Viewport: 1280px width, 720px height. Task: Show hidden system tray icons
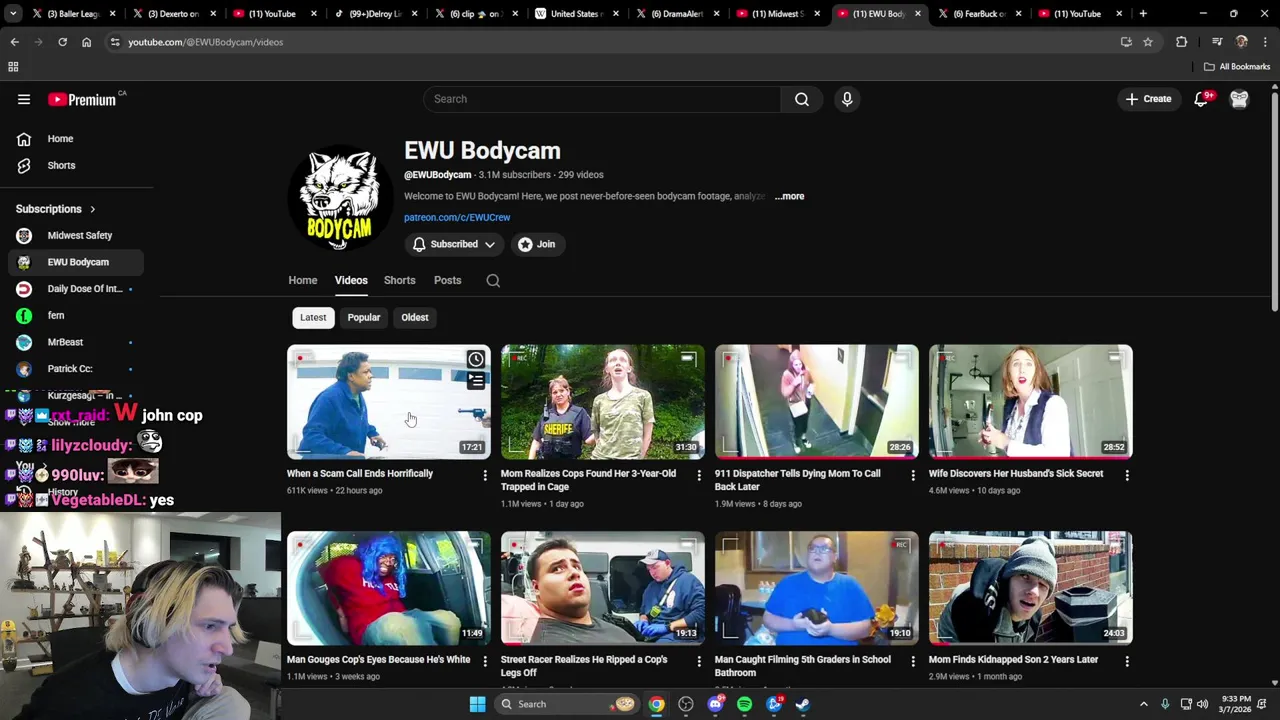(x=1144, y=704)
